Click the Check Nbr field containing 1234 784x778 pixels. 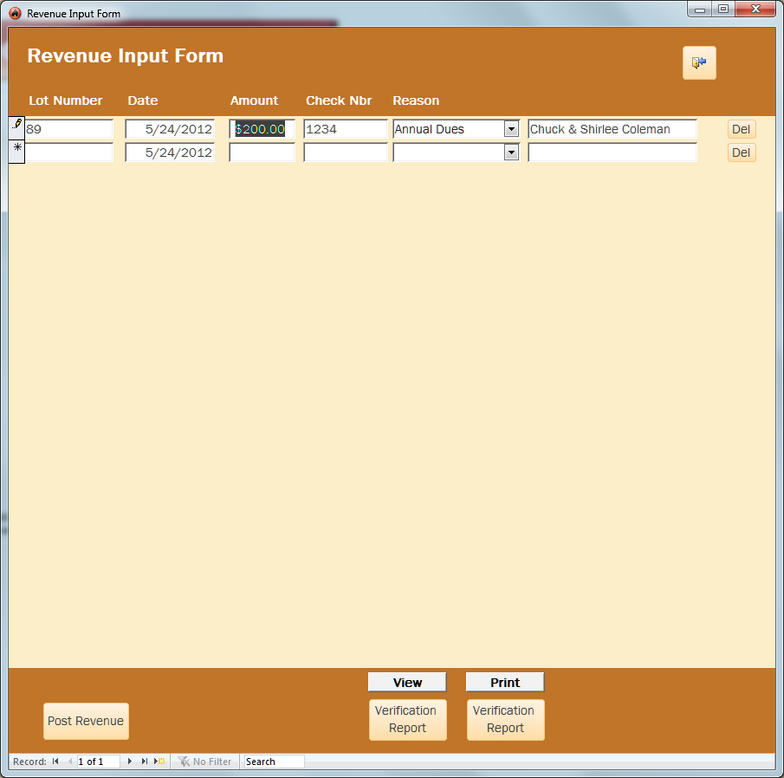pos(346,129)
